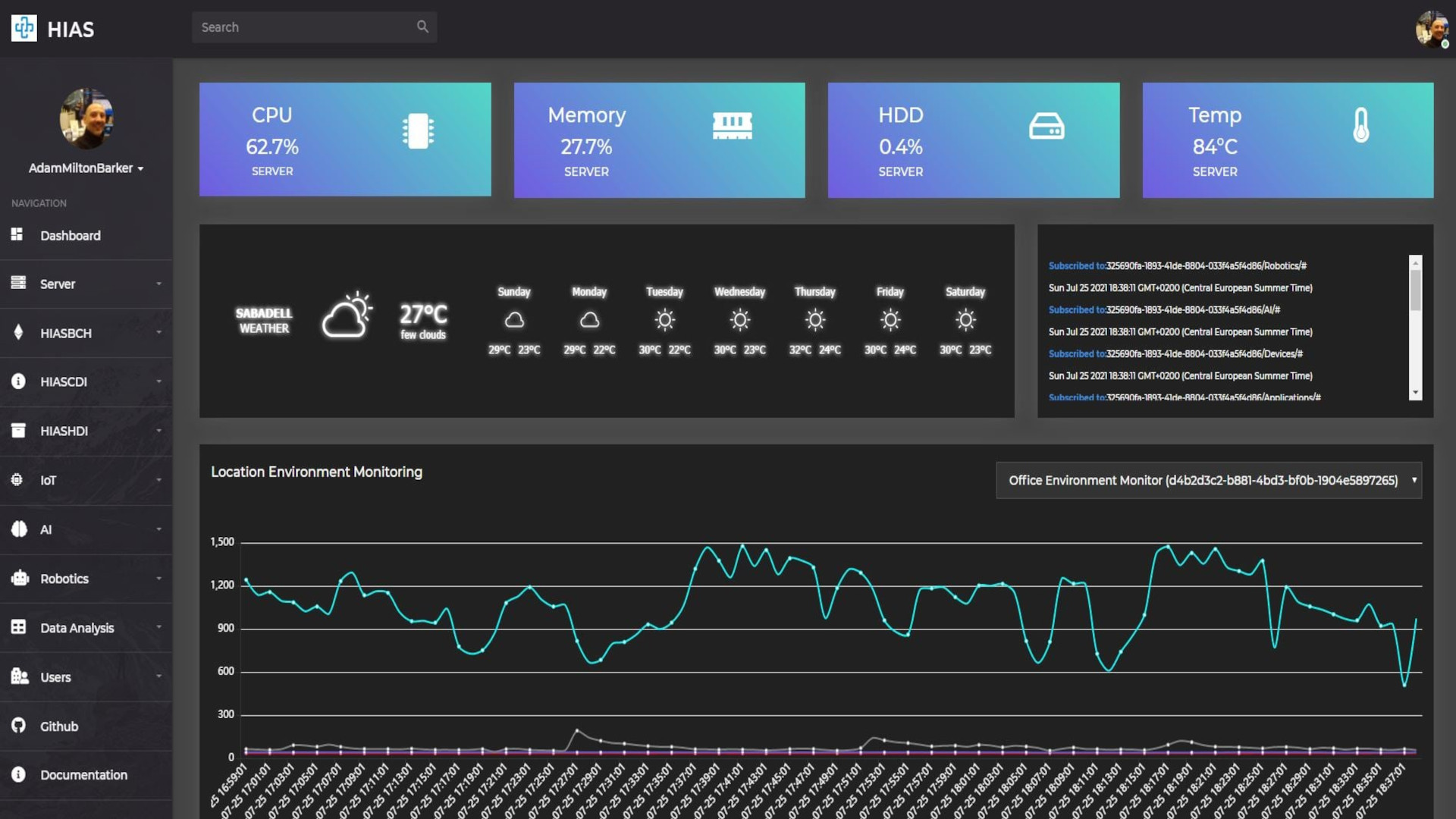The image size is (1456, 819).
Task: Click the current weather cloud-sun icon
Action: point(347,315)
